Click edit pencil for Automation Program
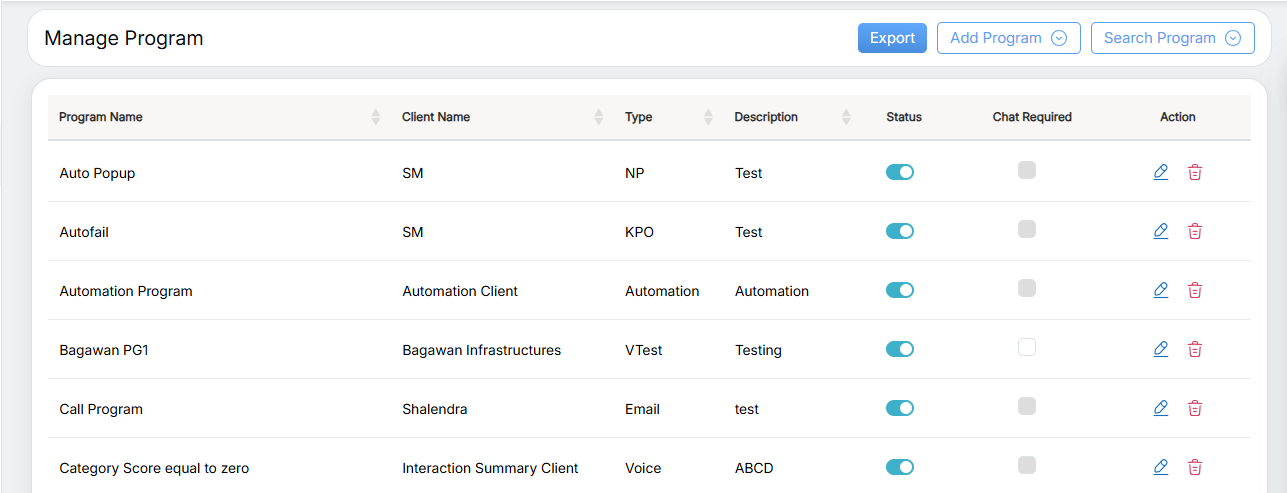This screenshot has height=493, width=1287. (x=1160, y=290)
